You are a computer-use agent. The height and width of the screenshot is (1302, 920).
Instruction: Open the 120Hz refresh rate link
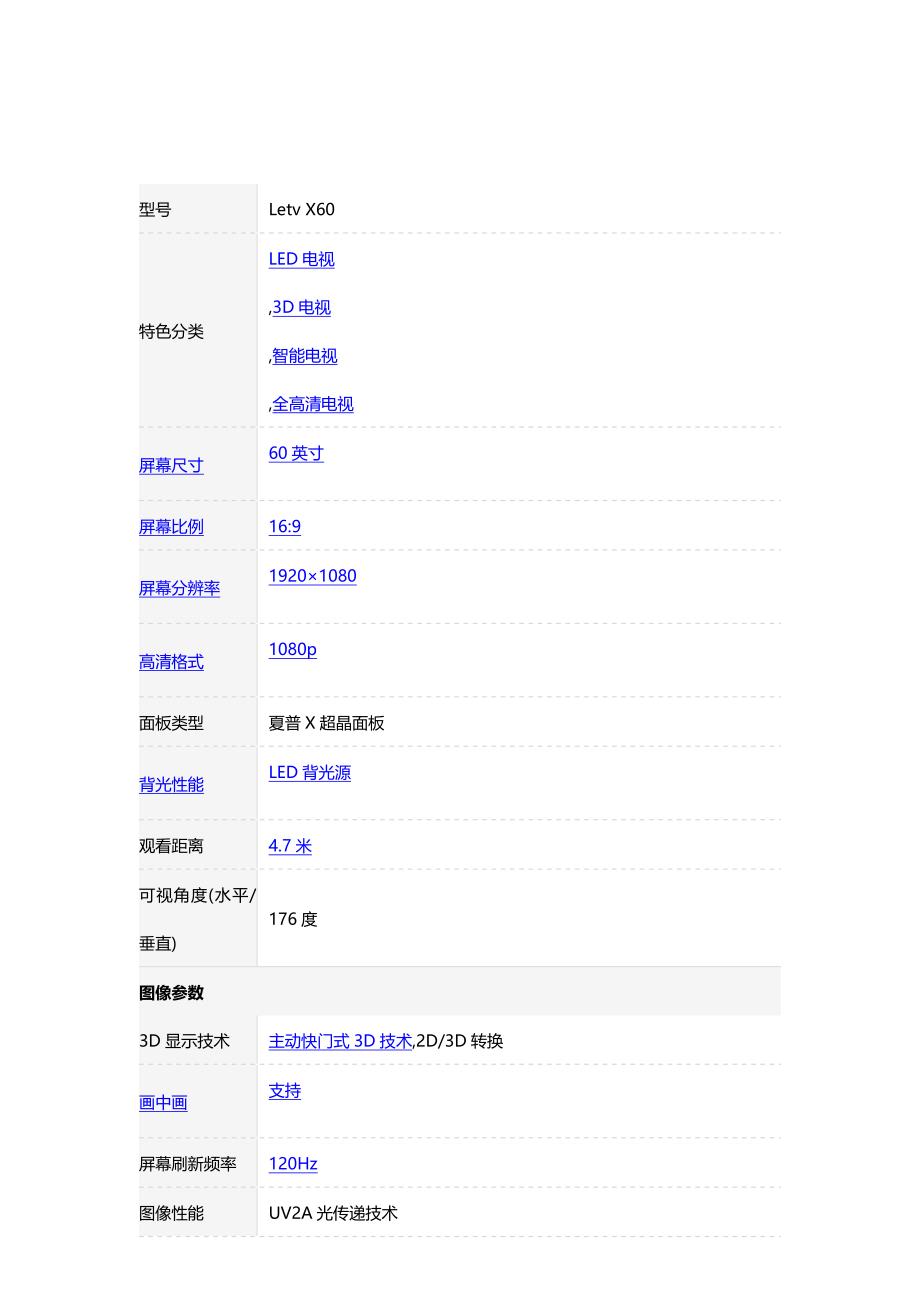tap(293, 1164)
